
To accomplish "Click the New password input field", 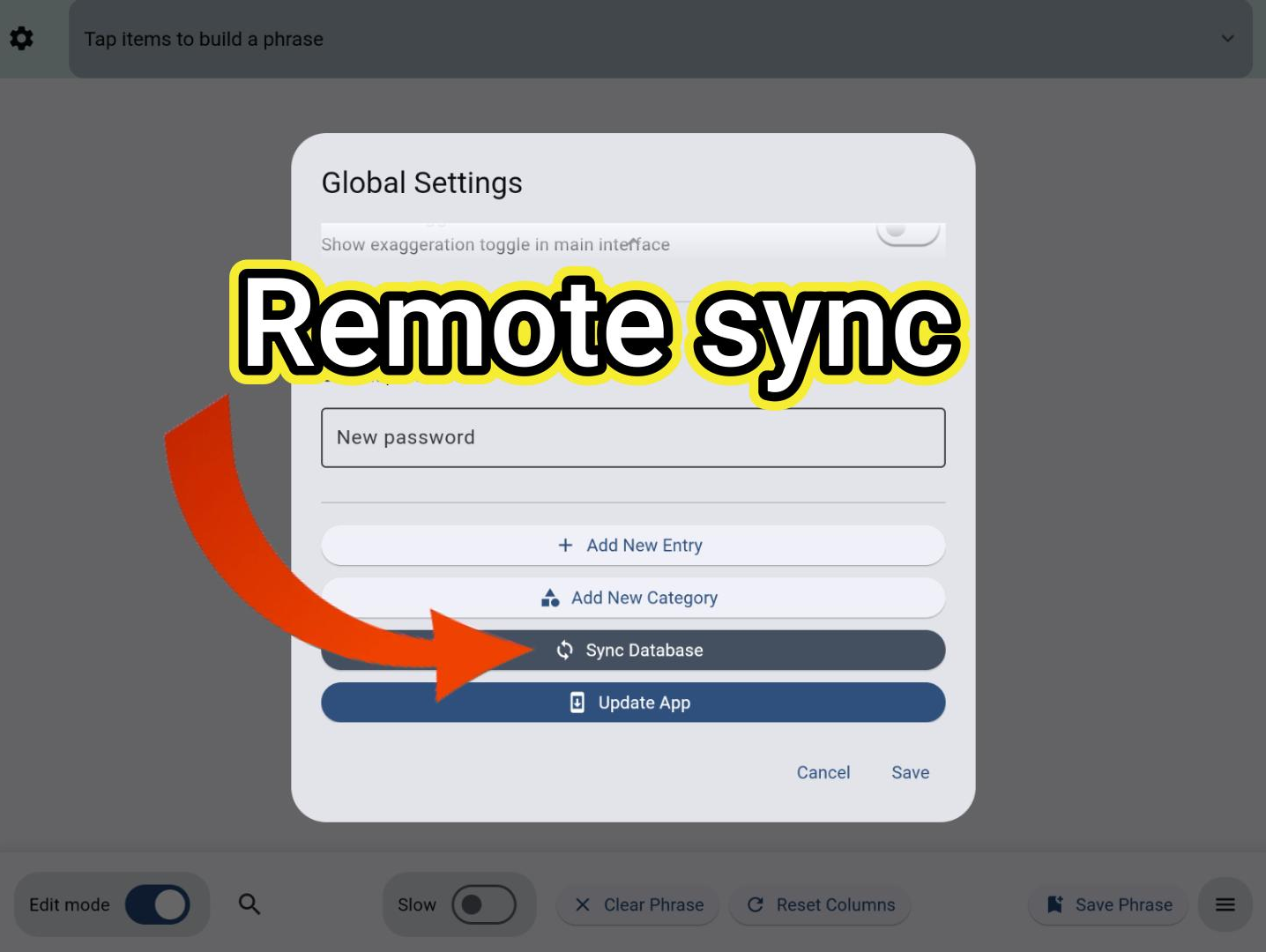I will (x=633, y=437).
